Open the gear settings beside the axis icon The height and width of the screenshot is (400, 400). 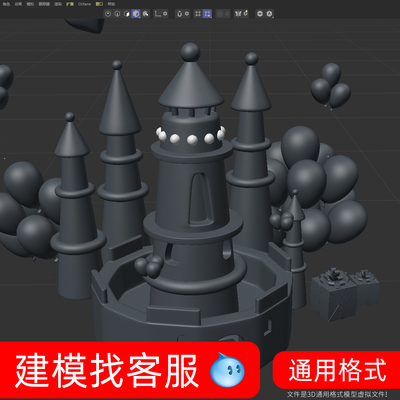[x=165, y=14]
